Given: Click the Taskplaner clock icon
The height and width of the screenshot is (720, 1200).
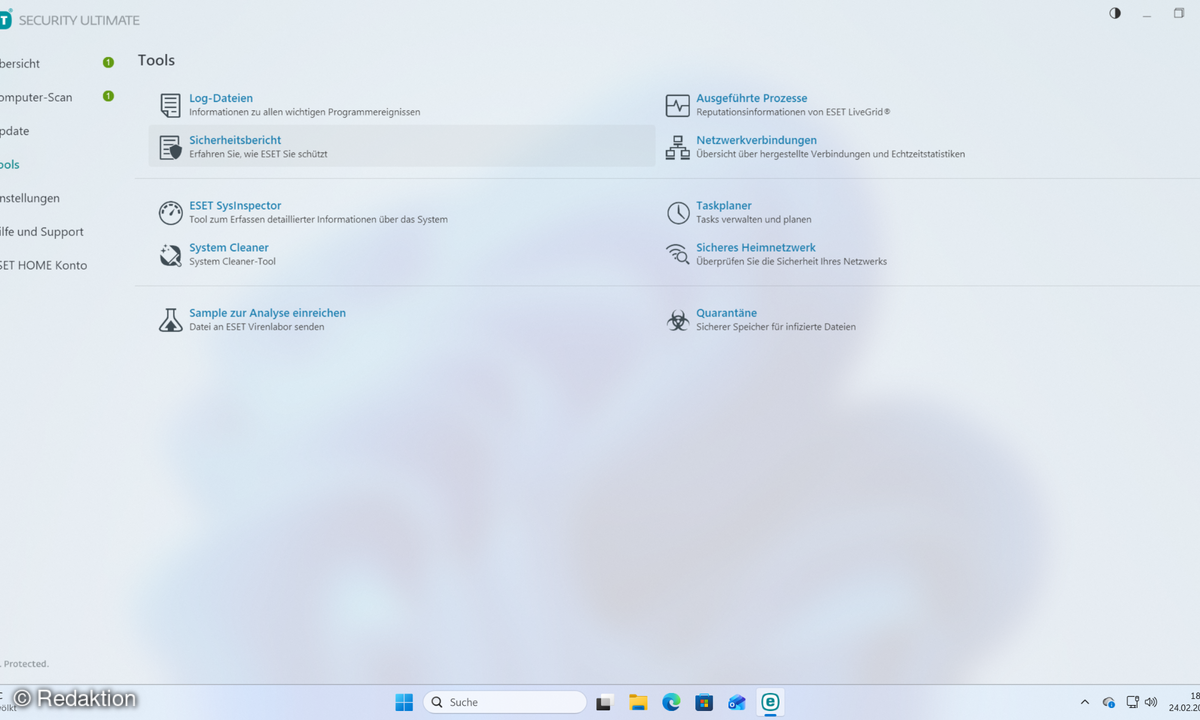Looking at the screenshot, I should coord(678,212).
